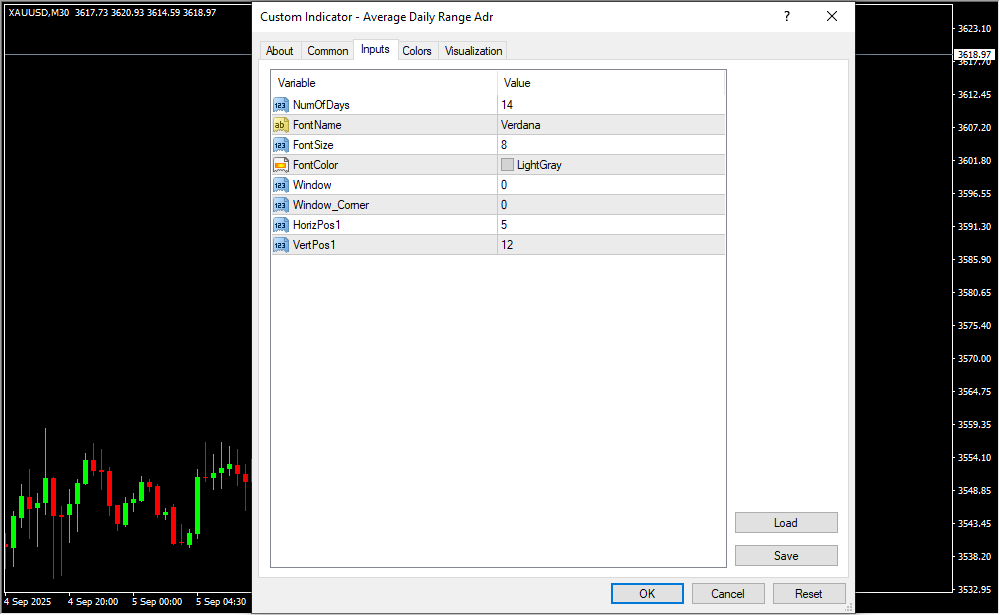1000x615 pixels.
Task: Click the FontName string type icon
Action: click(x=280, y=125)
